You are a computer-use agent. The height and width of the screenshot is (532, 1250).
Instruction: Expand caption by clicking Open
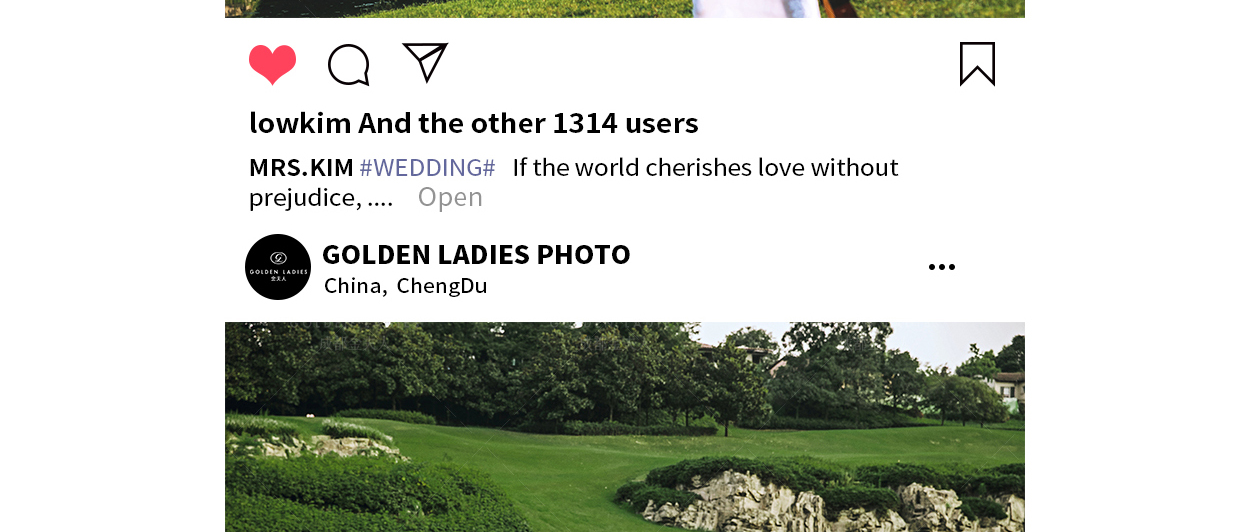(x=450, y=197)
